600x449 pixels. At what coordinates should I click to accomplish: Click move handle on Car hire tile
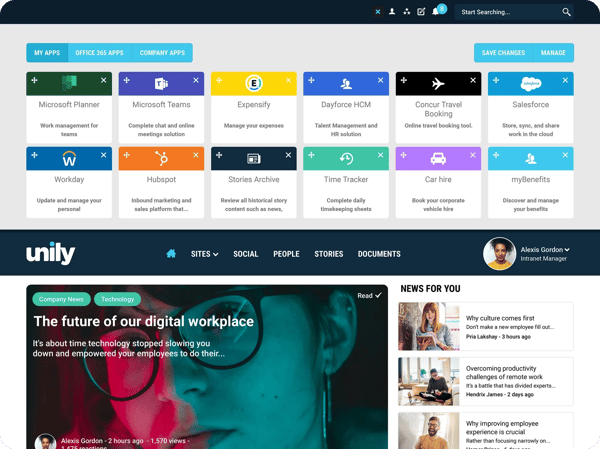pos(404,155)
